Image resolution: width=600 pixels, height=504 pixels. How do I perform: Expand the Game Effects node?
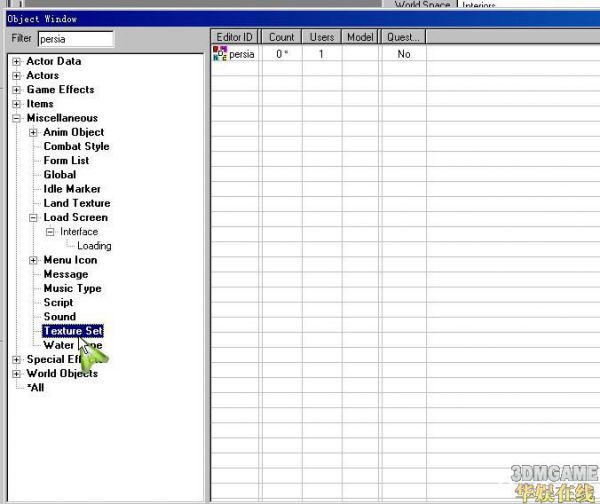coord(16,90)
